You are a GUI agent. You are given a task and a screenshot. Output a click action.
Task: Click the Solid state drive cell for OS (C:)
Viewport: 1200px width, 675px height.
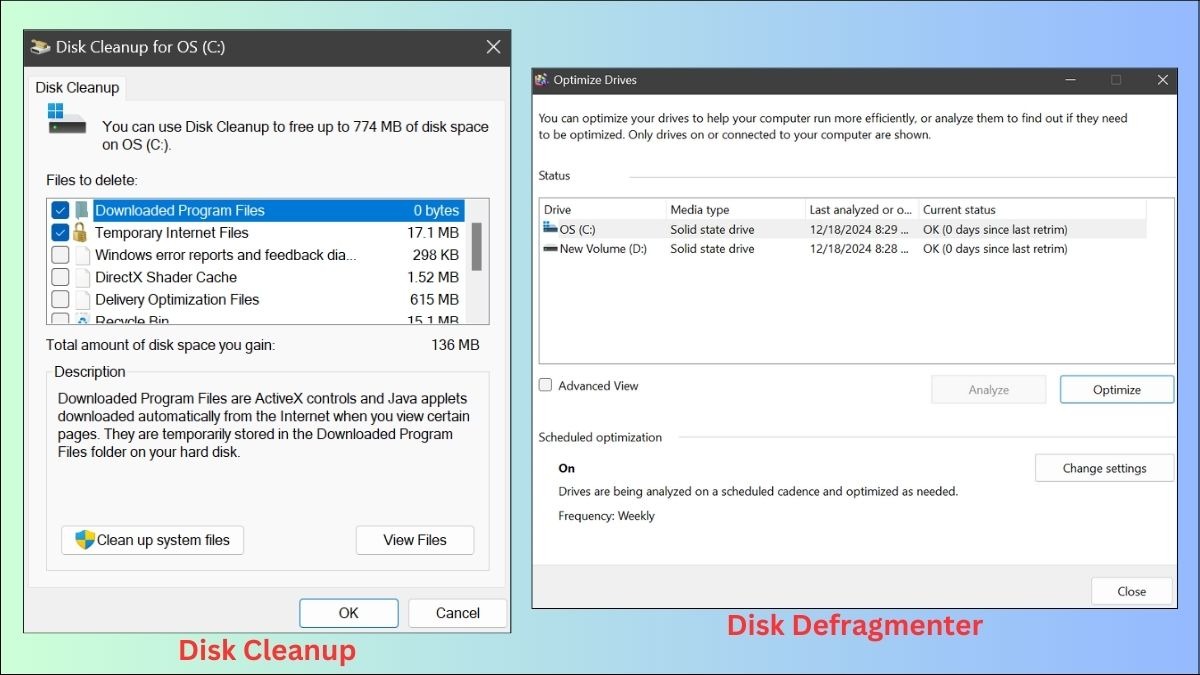(x=712, y=229)
